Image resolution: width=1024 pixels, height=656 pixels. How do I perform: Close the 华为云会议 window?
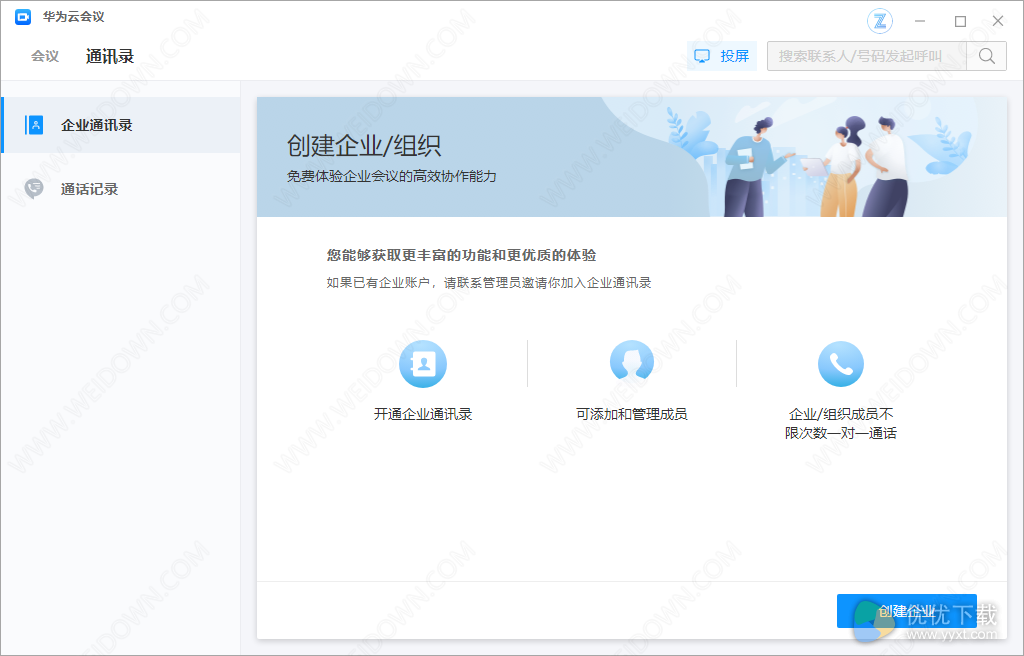[x=998, y=21]
